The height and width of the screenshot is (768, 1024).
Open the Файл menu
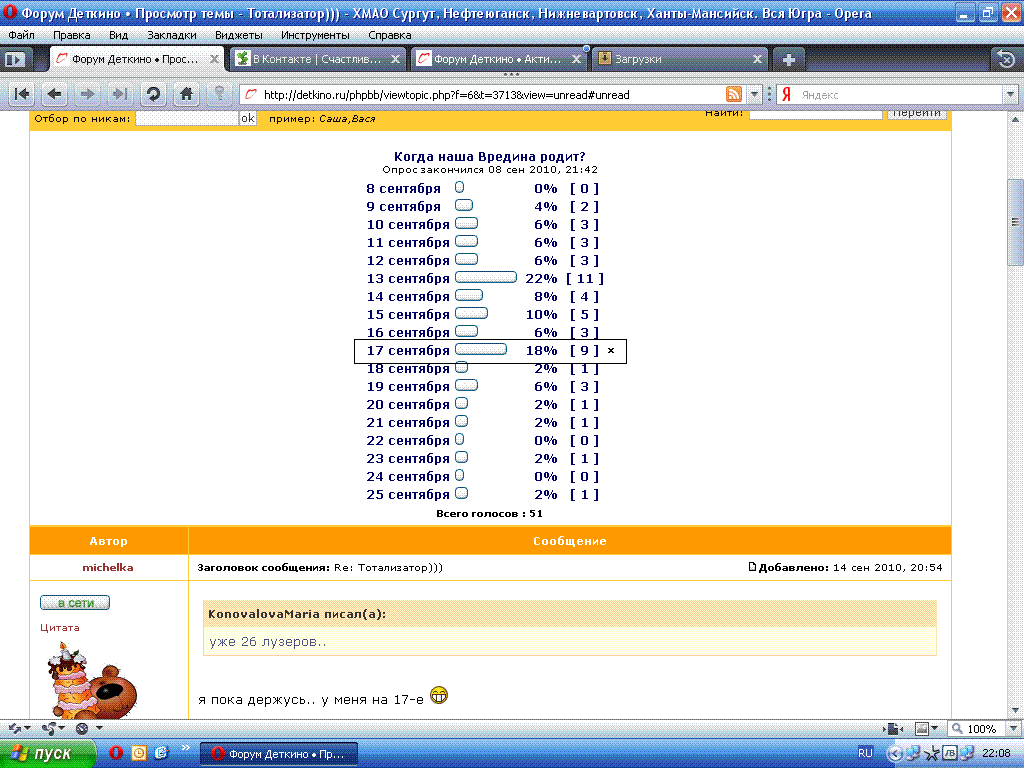tap(22, 35)
